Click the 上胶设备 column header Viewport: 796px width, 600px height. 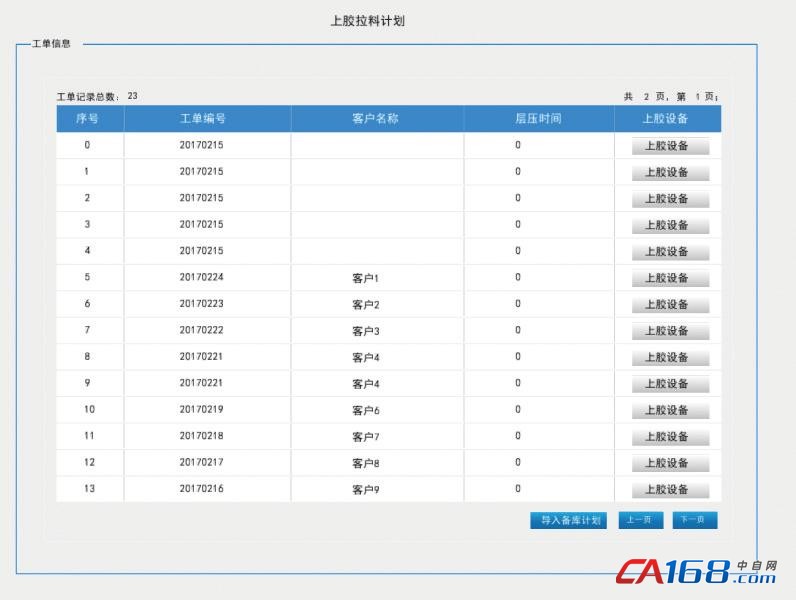(666, 119)
